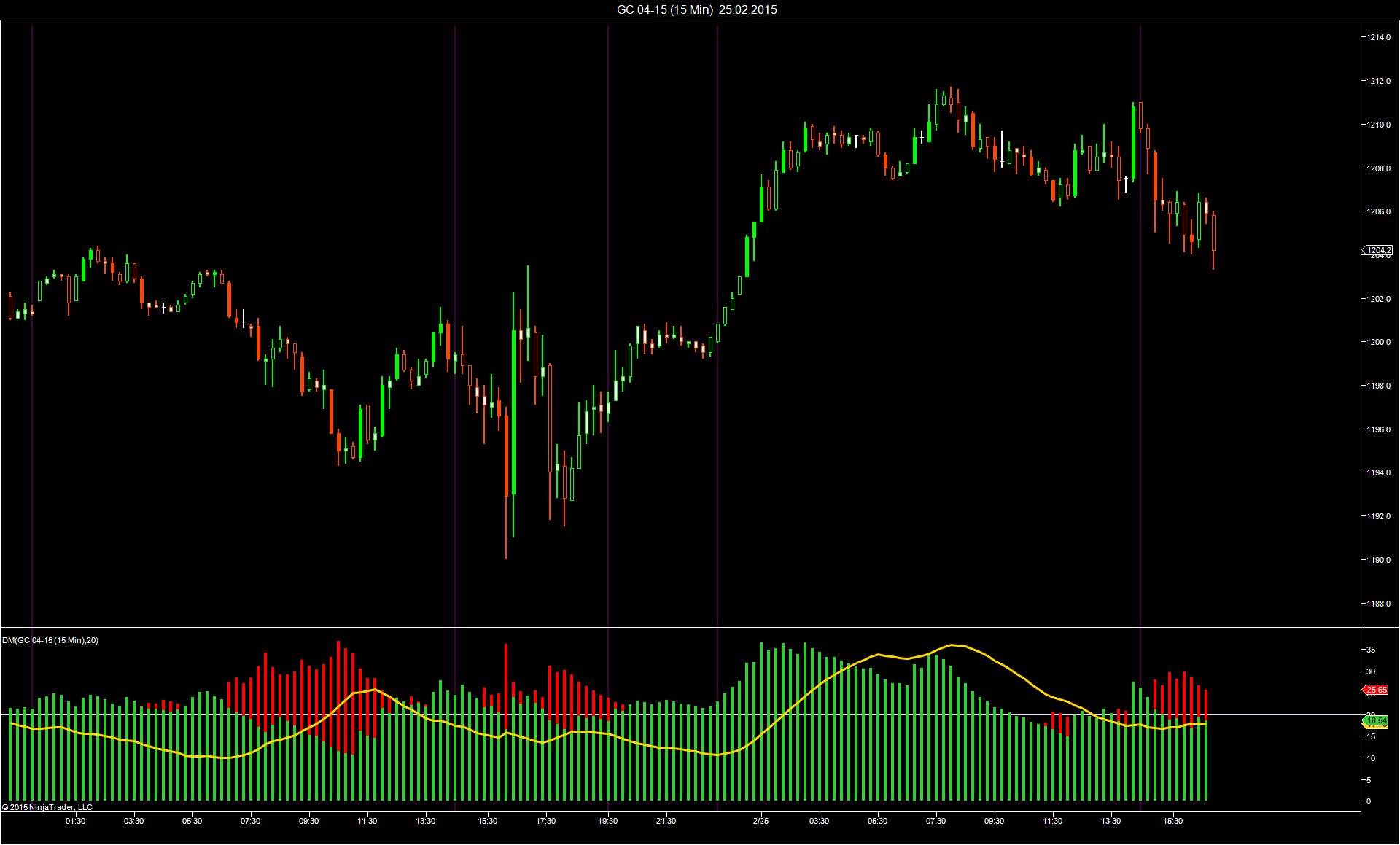Click the 1188,0 price axis label
The image size is (1400, 845).
(x=1378, y=604)
